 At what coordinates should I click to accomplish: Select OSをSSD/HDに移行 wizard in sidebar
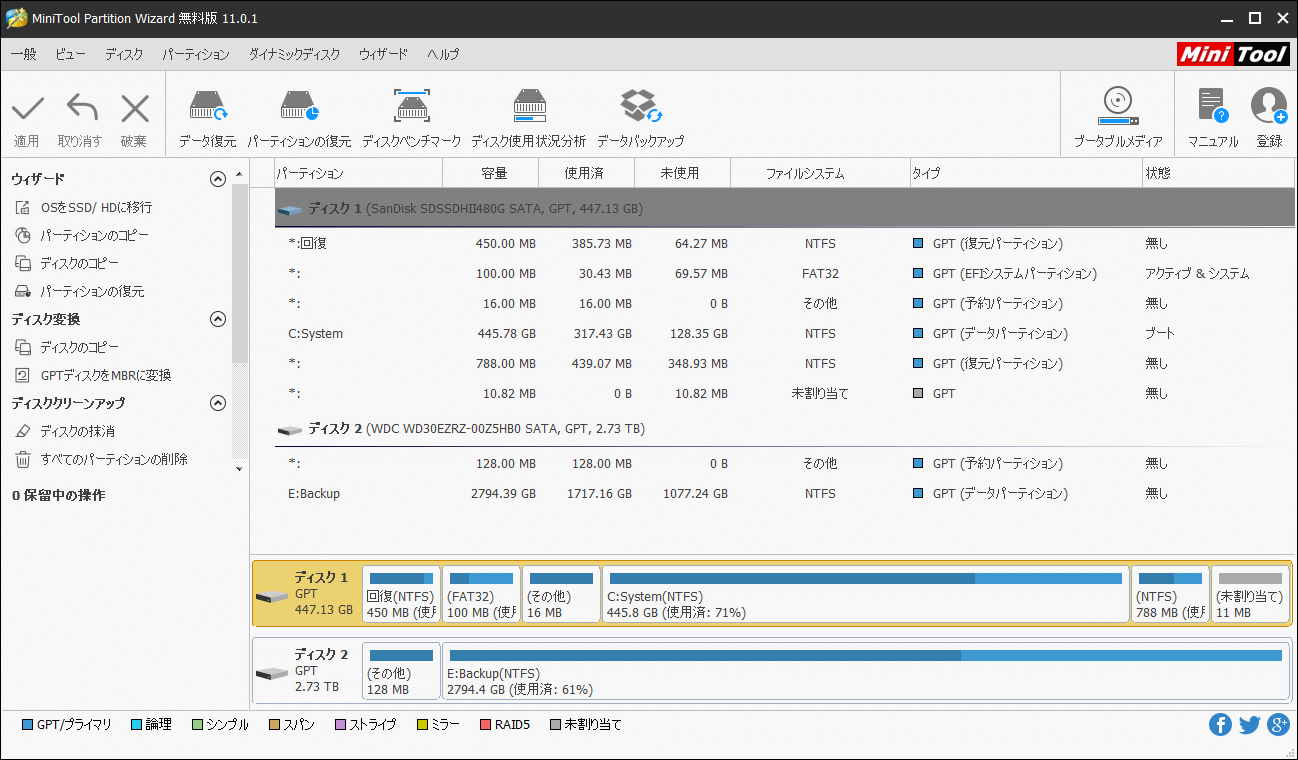click(96, 207)
